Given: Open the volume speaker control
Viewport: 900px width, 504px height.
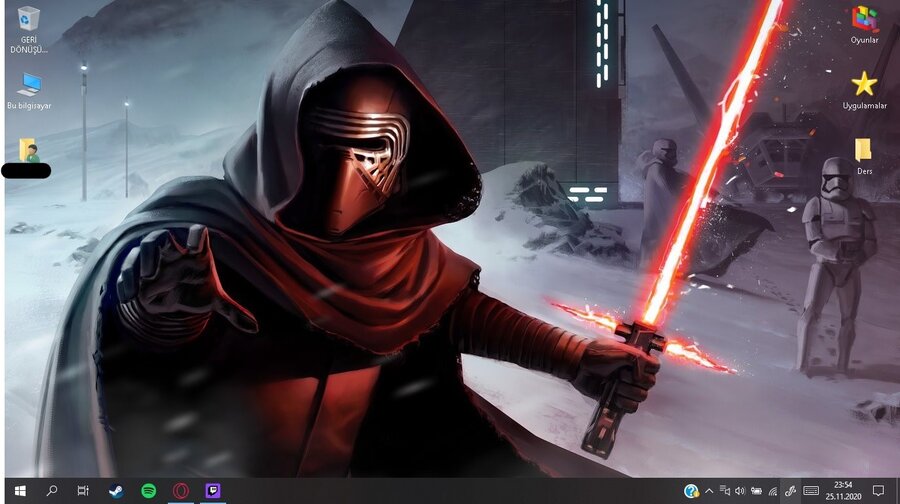Looking at the screenshot, I should 740,491.
